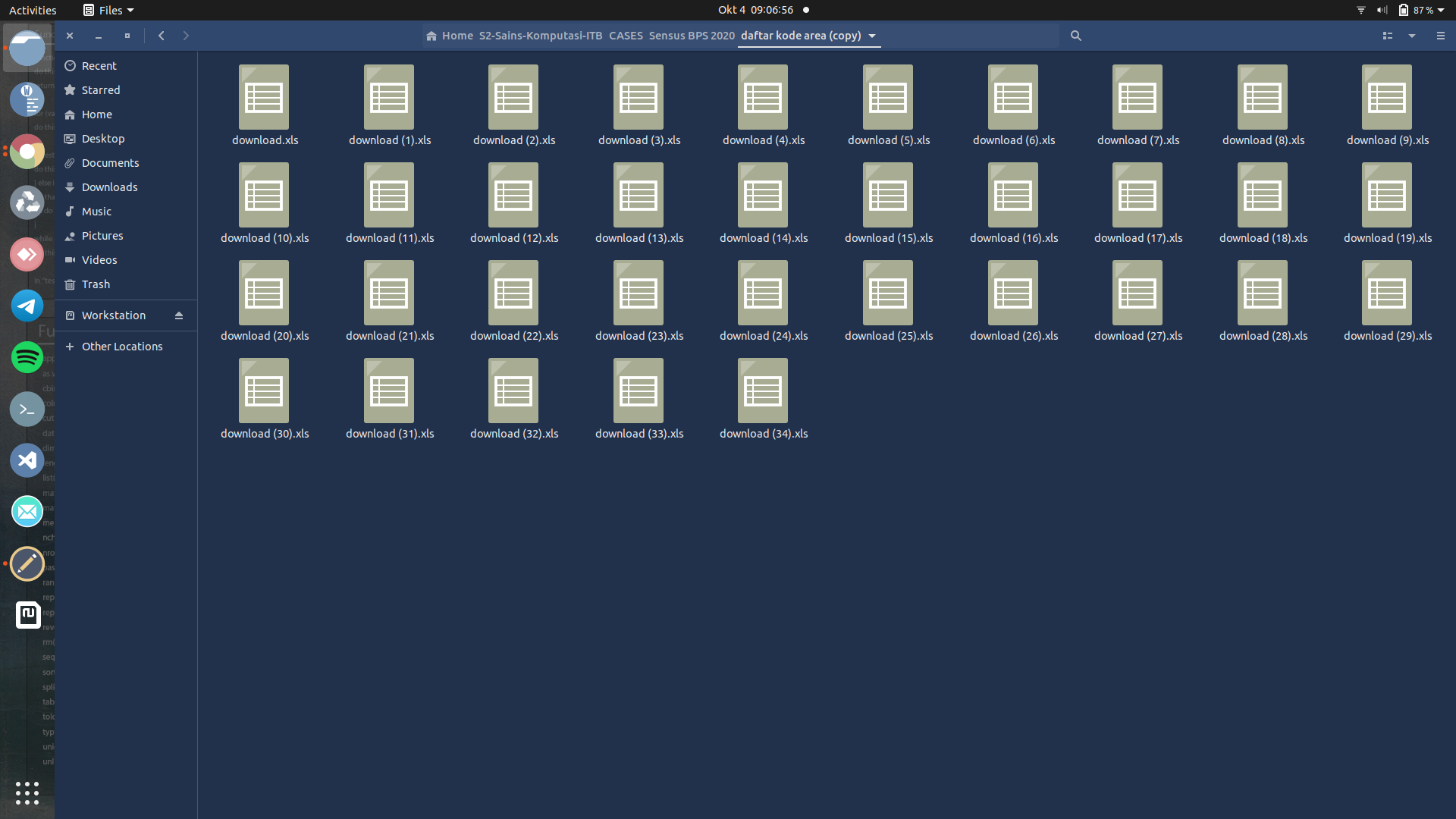Expand the current folder path dropdown

click(872, 36)
